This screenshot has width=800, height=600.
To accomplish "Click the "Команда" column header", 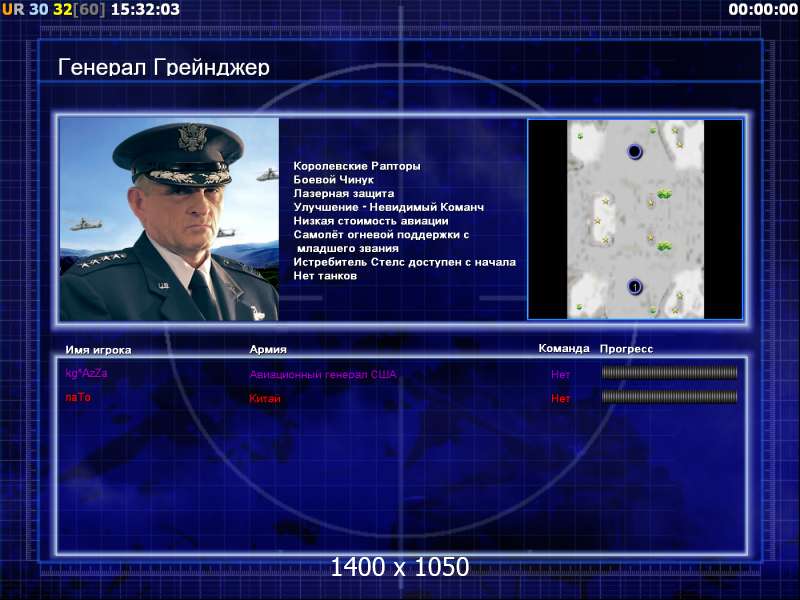I will (x=564, y=348).
